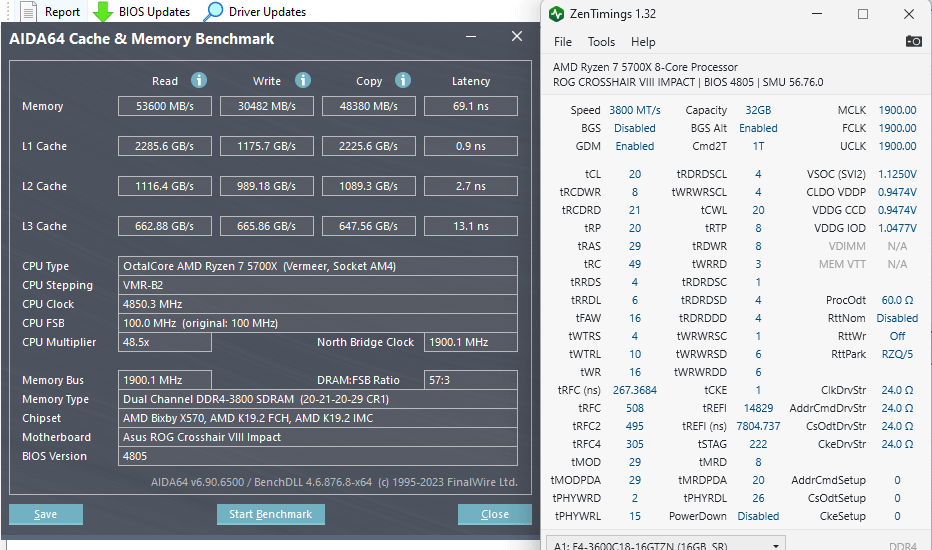Click the L1 Cache Write value 1175.7 GB/s
This screenshot has height=550, width=932.
point(267,146)
